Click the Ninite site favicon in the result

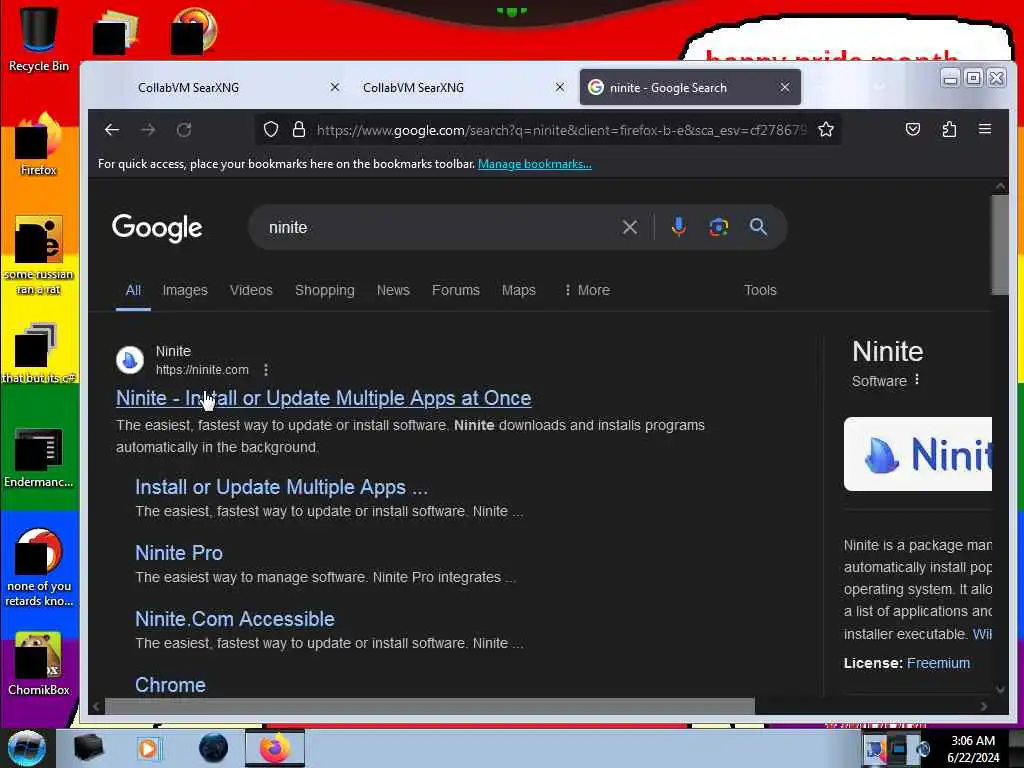coord(130,360)
